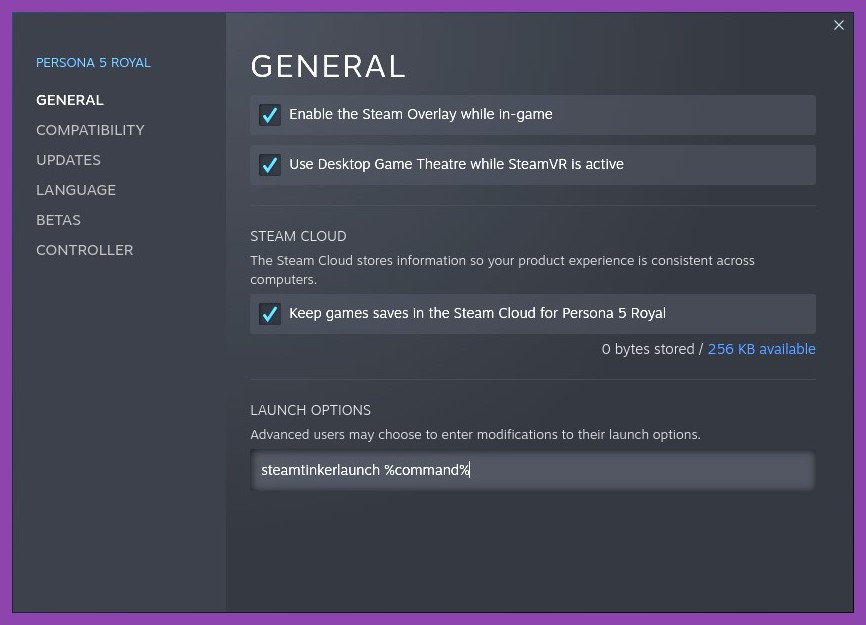Screen dimensions: 866x625
Task: Open the Updates section
Action: [68, 160]
